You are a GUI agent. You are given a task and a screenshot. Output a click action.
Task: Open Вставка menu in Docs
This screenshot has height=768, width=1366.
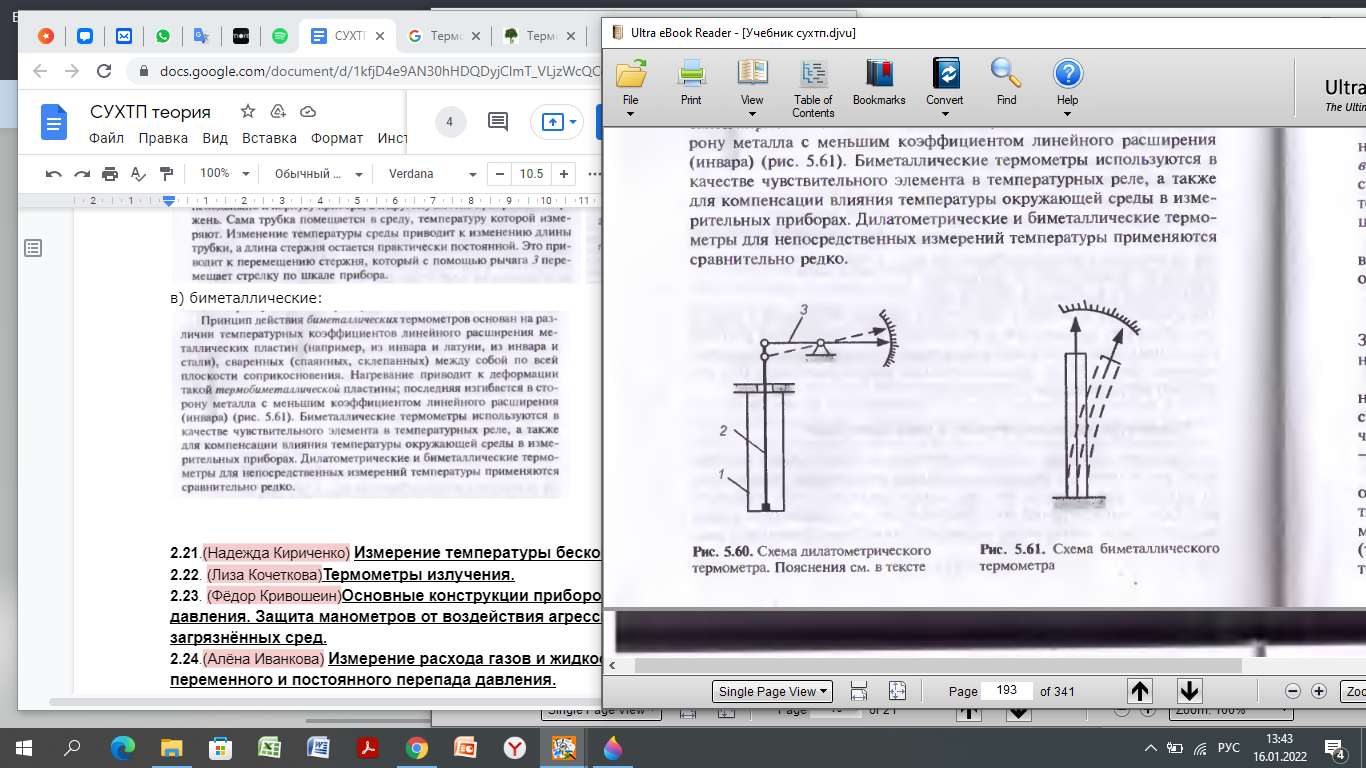pos(269,139)
